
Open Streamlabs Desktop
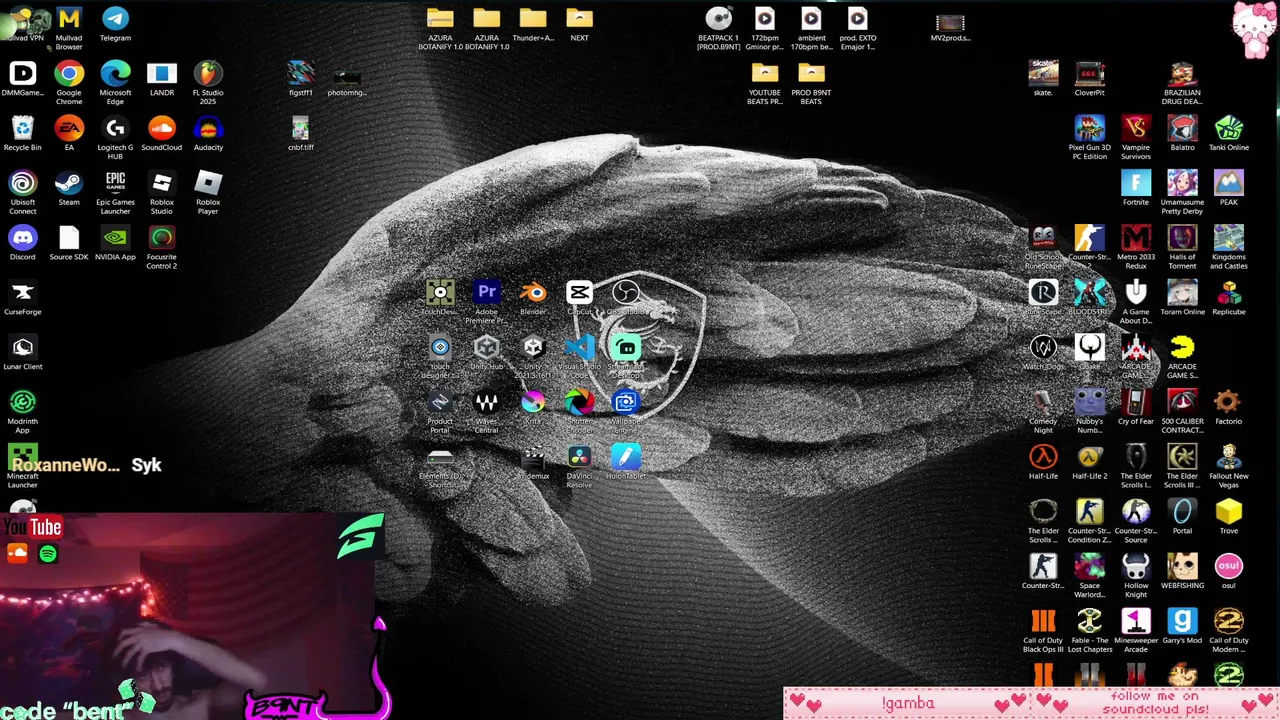626,347
